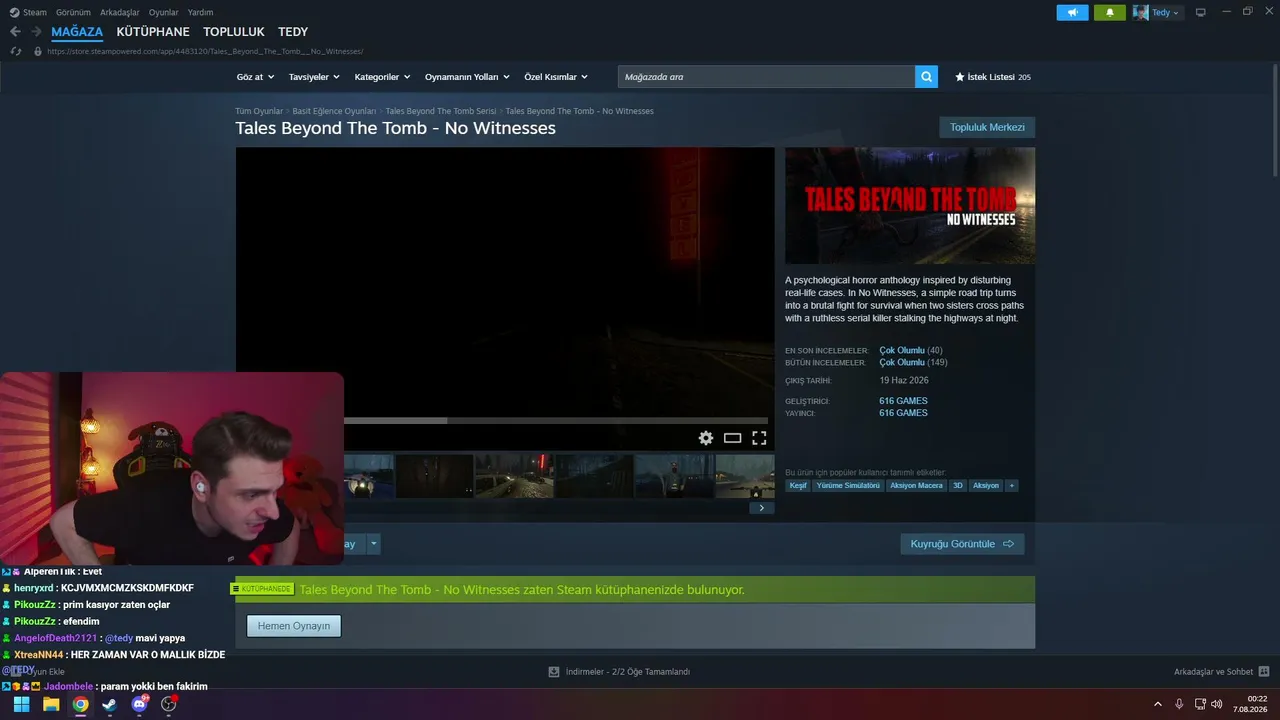Viewport: 1280px width, 720px height.
Task: Click the OBS icon on the taskbar
Action: click(169, 704)
